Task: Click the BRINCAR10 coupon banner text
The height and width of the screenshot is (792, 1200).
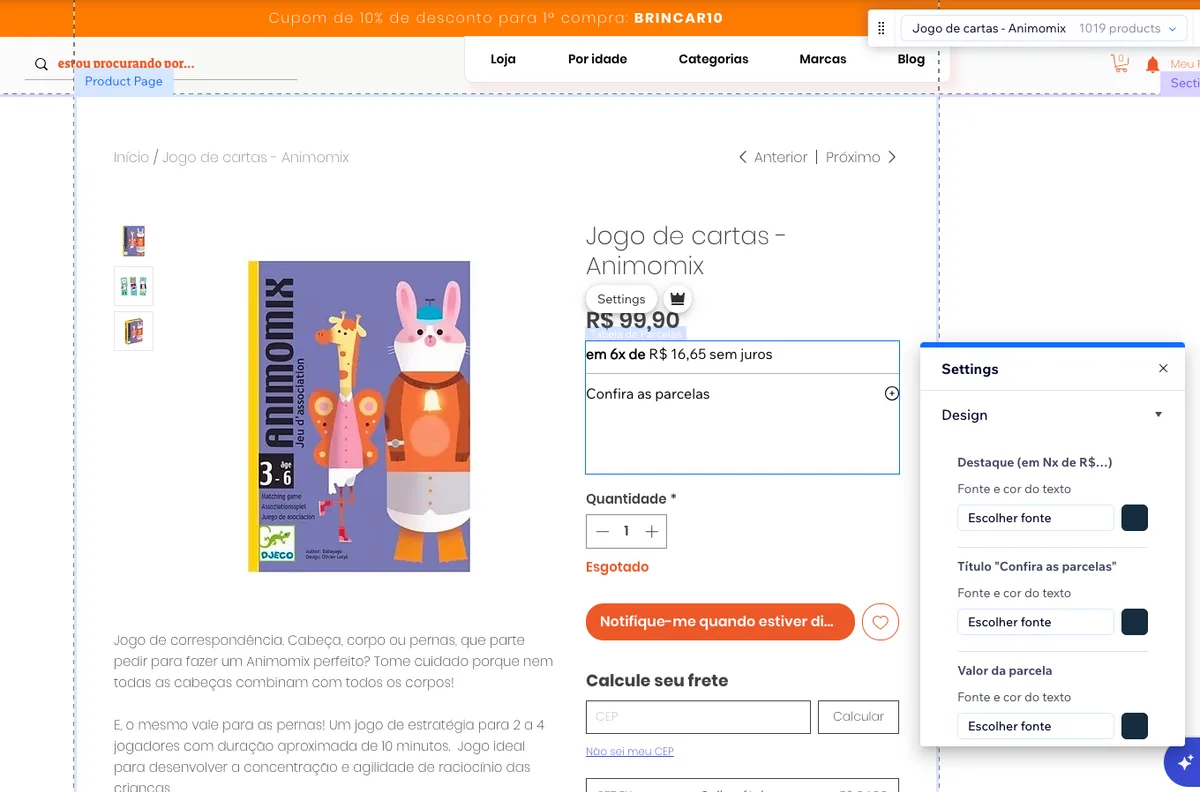Action: (678, 18)
